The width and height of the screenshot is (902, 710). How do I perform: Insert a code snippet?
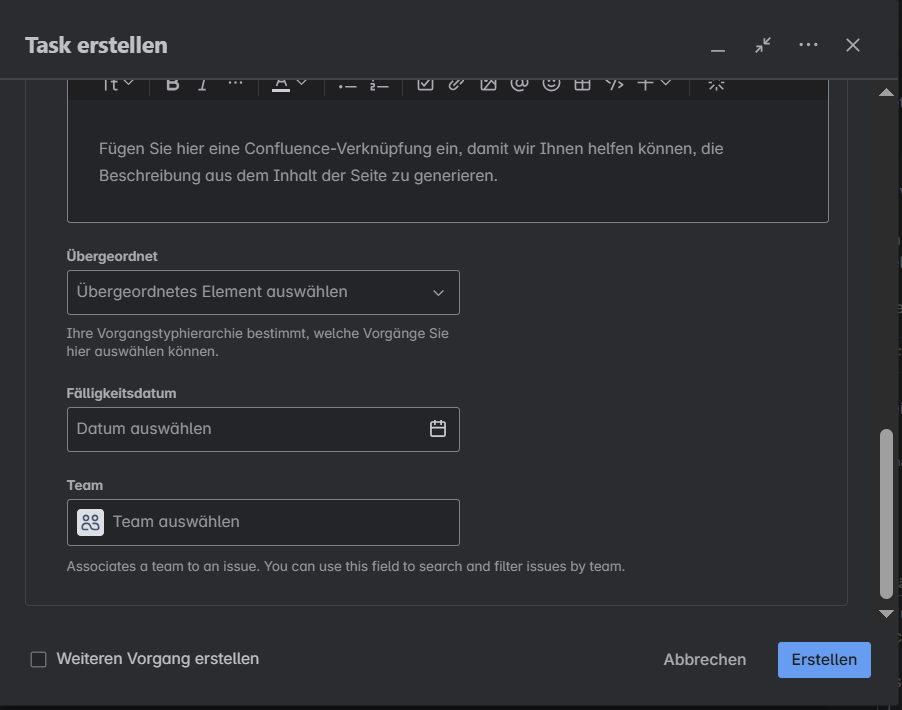click(x=614, y=84)
